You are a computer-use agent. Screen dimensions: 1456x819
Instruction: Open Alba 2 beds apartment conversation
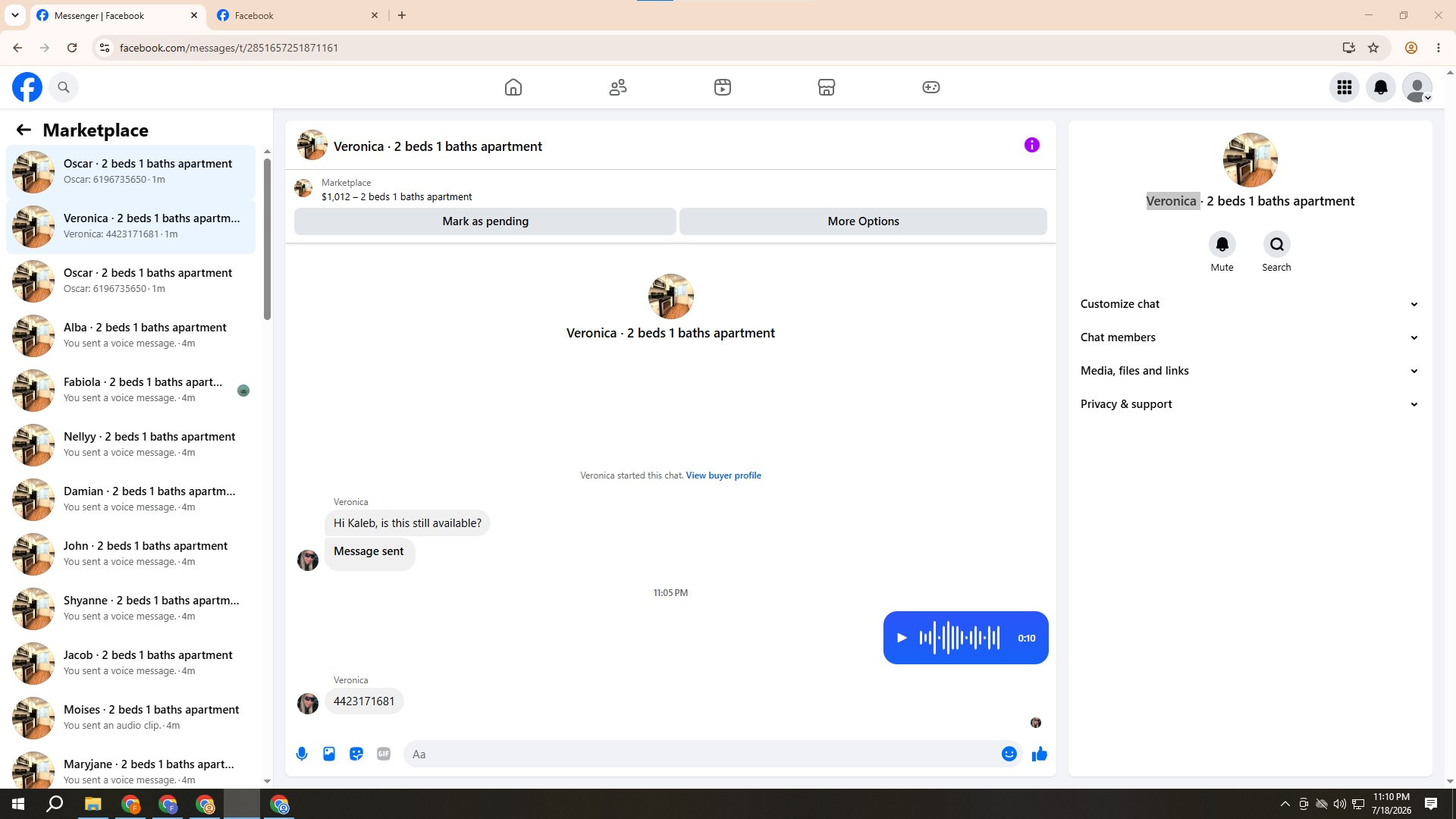point(130,335)
